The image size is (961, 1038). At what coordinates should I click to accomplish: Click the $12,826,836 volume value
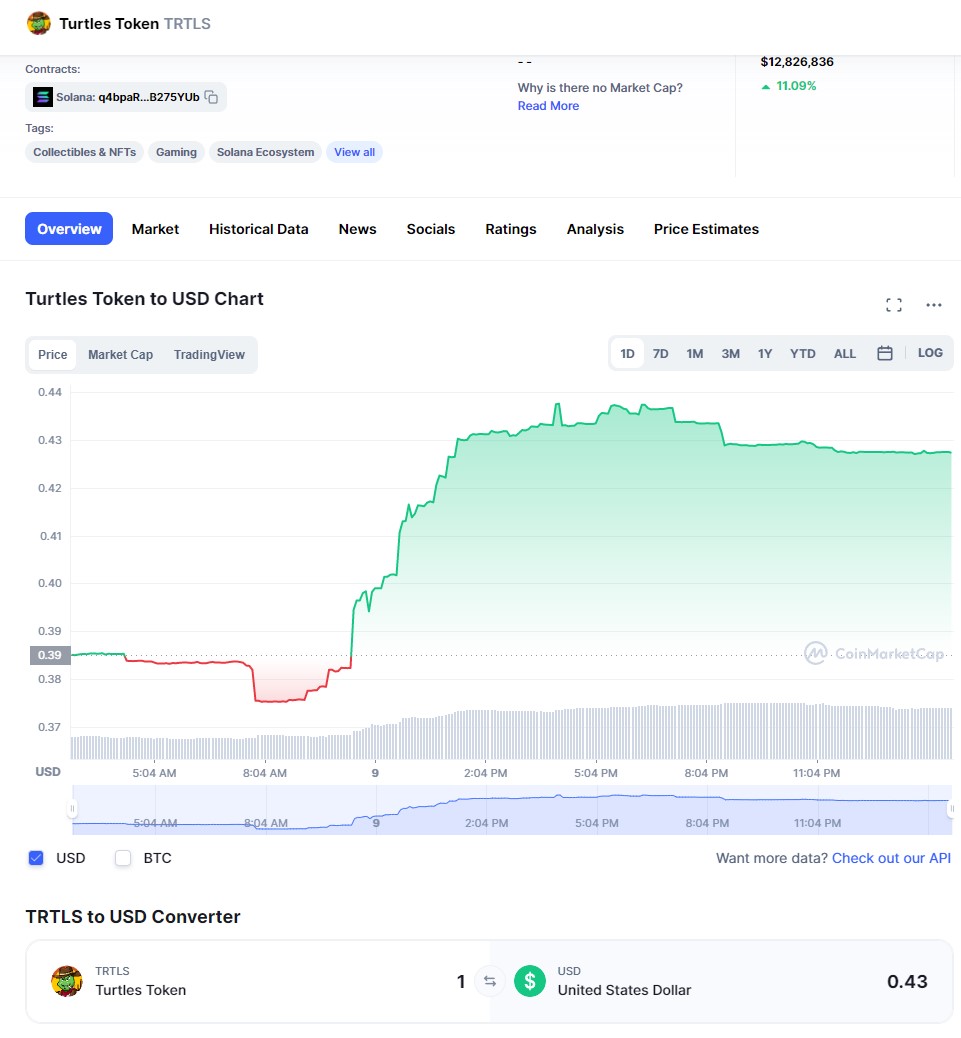(797, 62)
